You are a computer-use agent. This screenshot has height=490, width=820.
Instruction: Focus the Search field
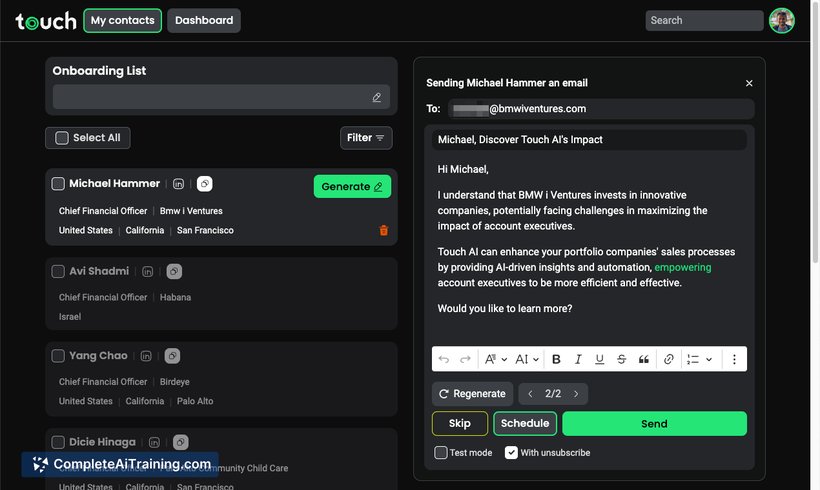point(704,20)
